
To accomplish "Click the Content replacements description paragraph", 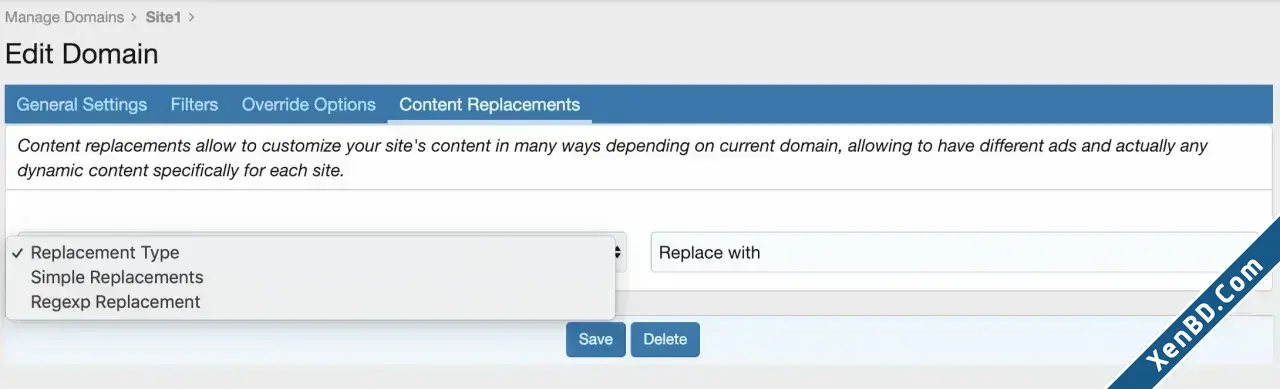I will pyautogui.click(x=612, y=158).
